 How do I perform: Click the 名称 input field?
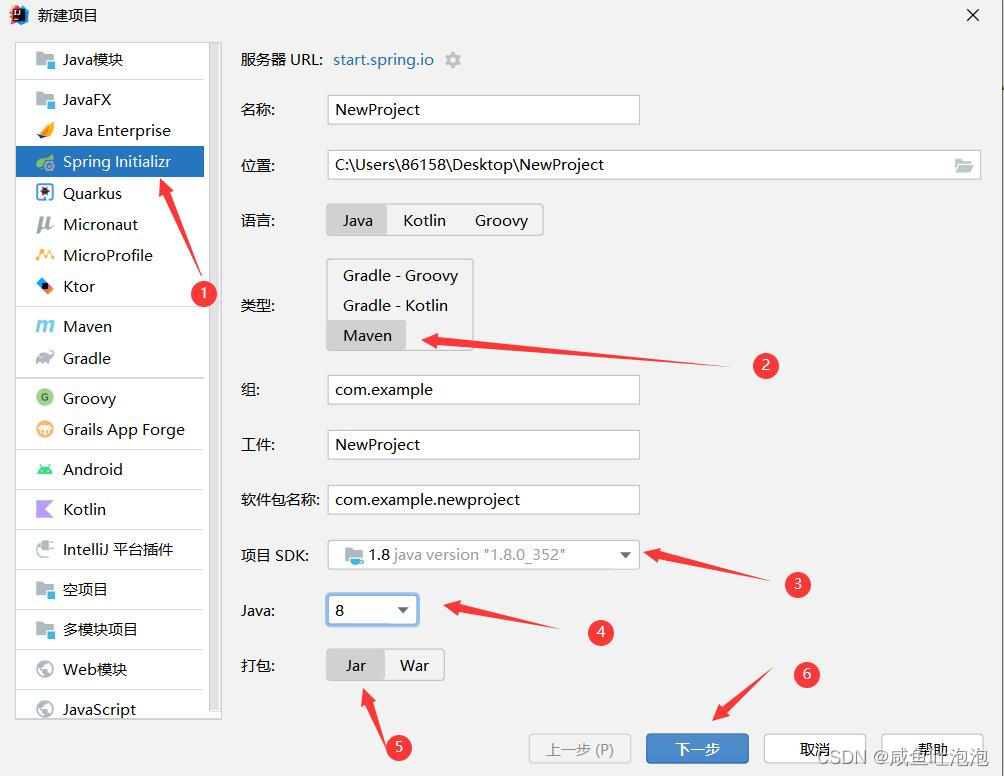pos(483,109)
